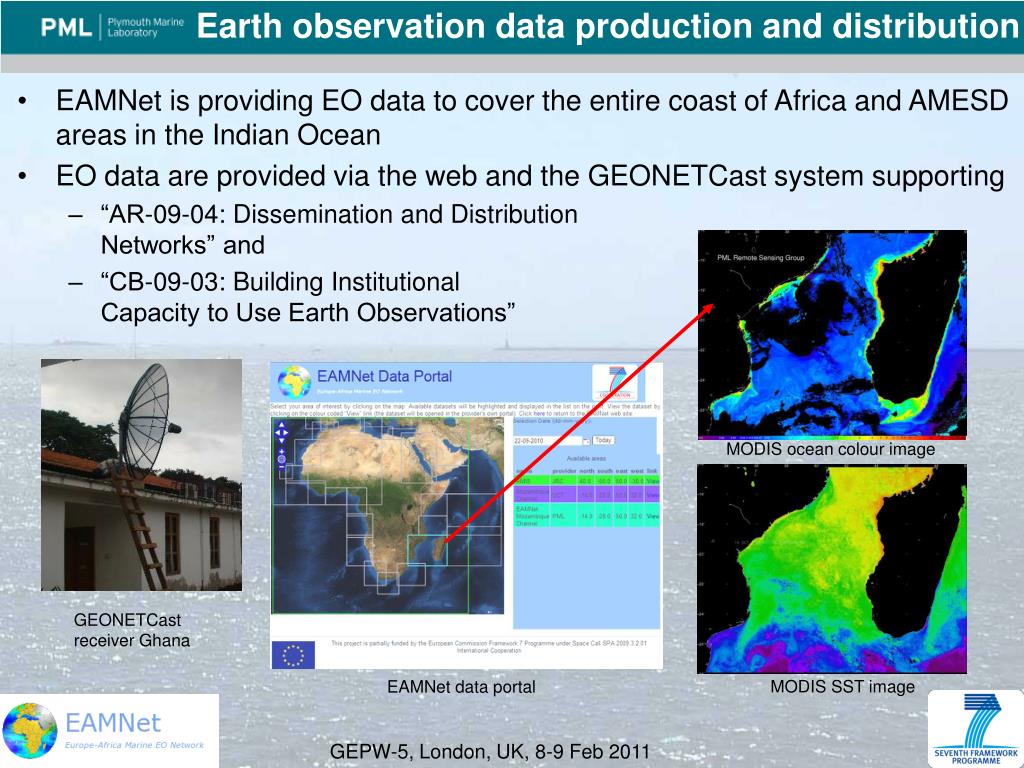Screen dimensions: 1024x768
Task: Click 'PML Remote Sensing Group' label on ocean image
Action: pyautogui.click(x=761, y=257)
